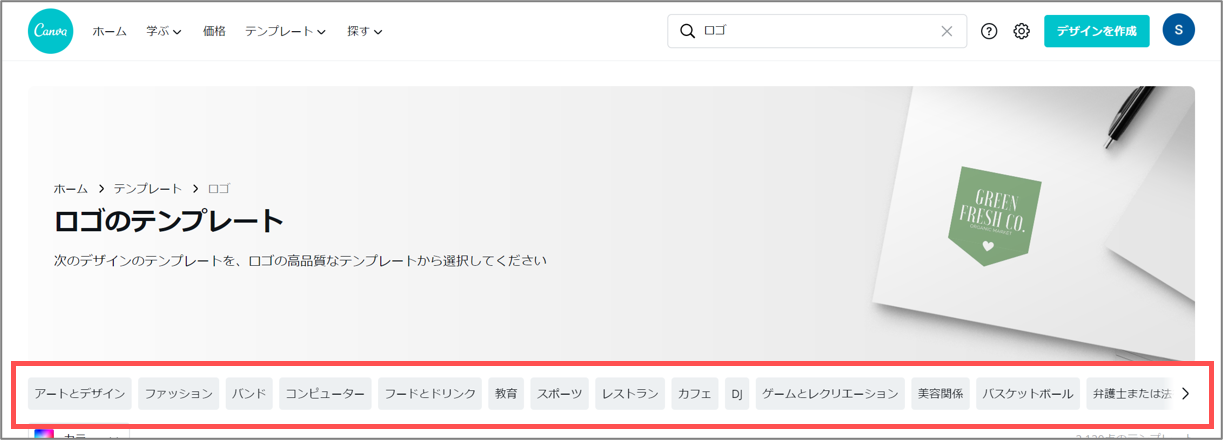
Task: Open the 価格 page
Action: coord(214,31)
